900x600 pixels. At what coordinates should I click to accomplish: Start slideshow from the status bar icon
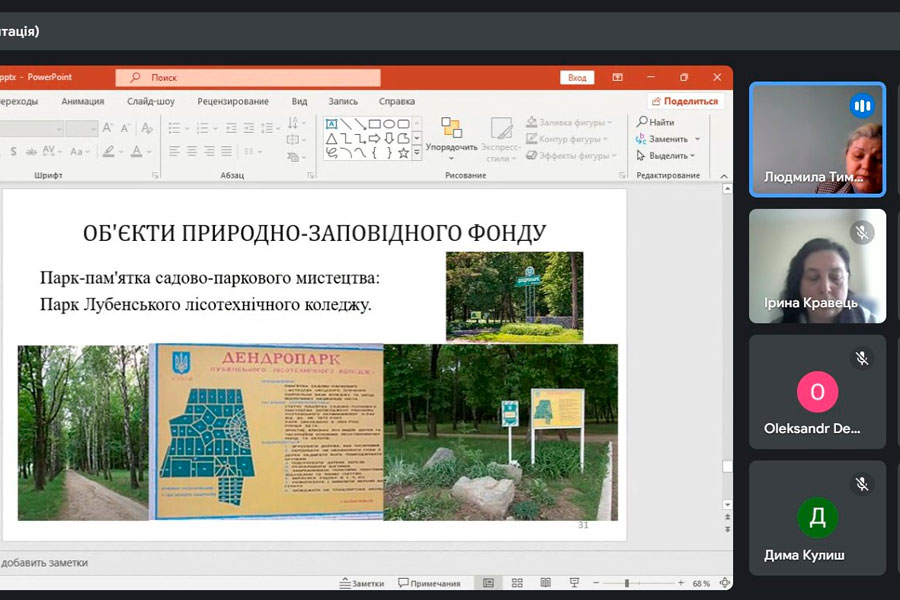point(576,583)
